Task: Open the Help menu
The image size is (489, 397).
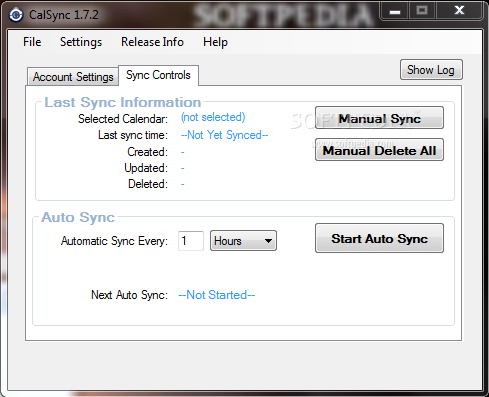Action: (215, 42)
